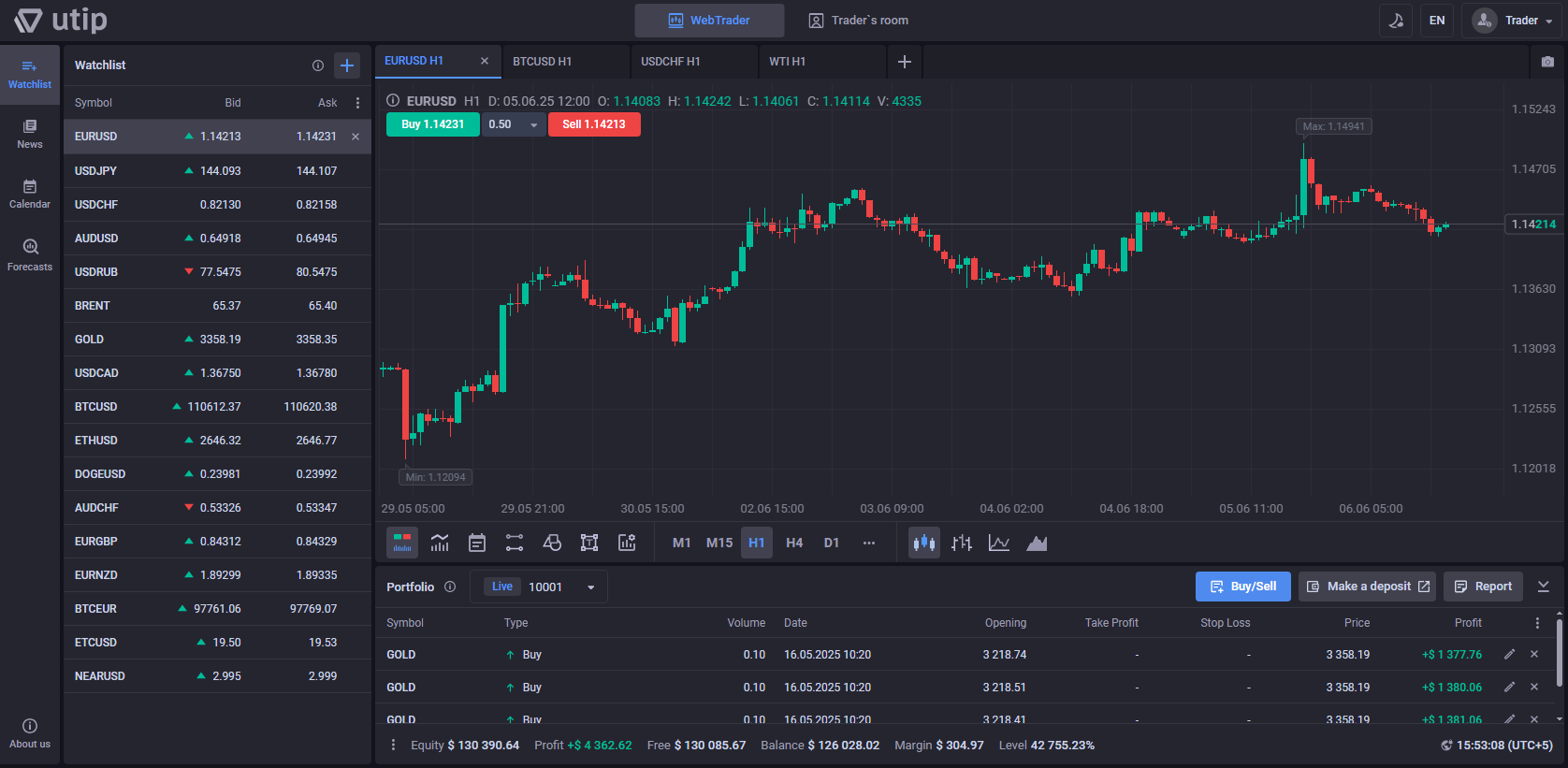
Task: Select area chart type
Action: [1037, 543]
